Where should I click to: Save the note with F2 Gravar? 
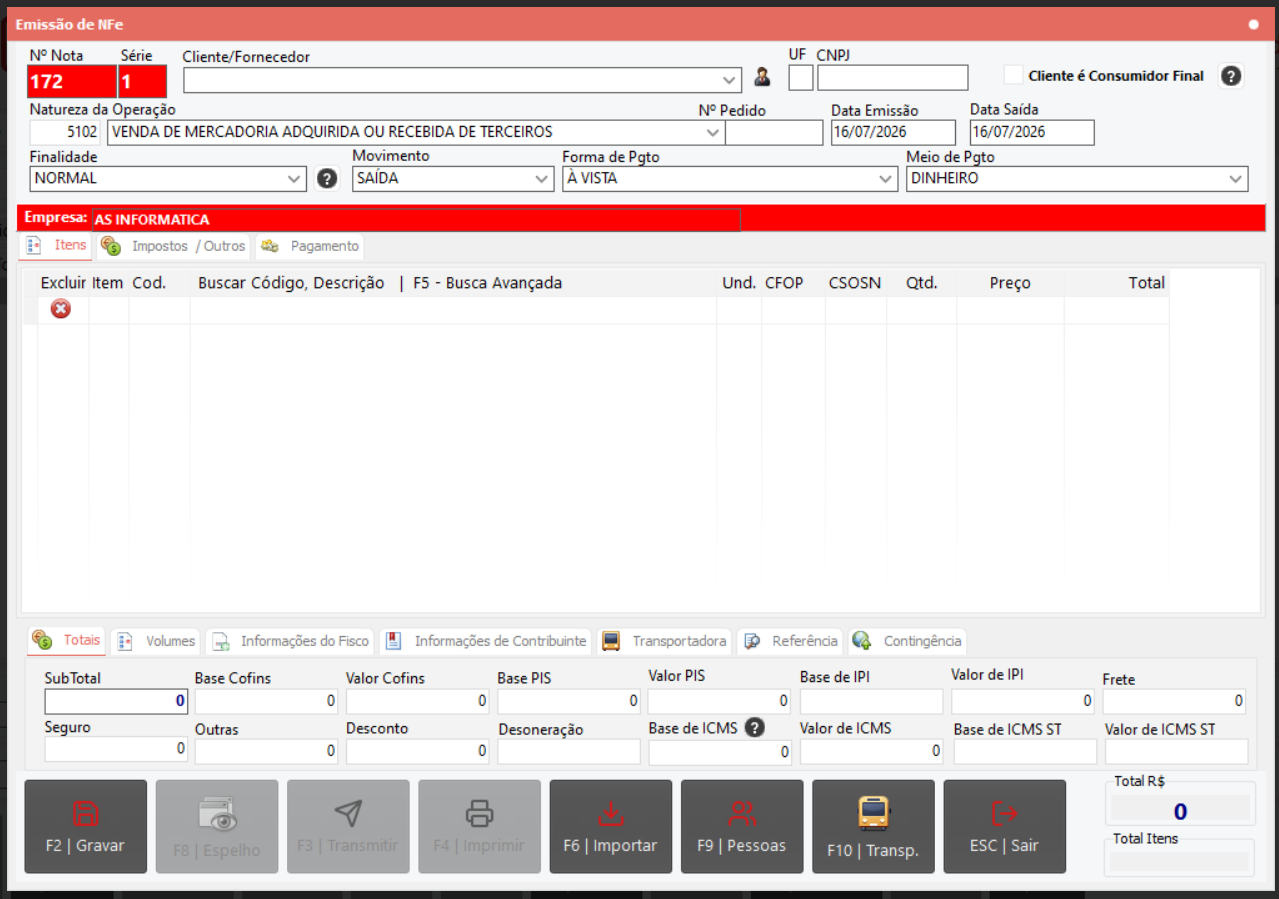pos(86,827)
